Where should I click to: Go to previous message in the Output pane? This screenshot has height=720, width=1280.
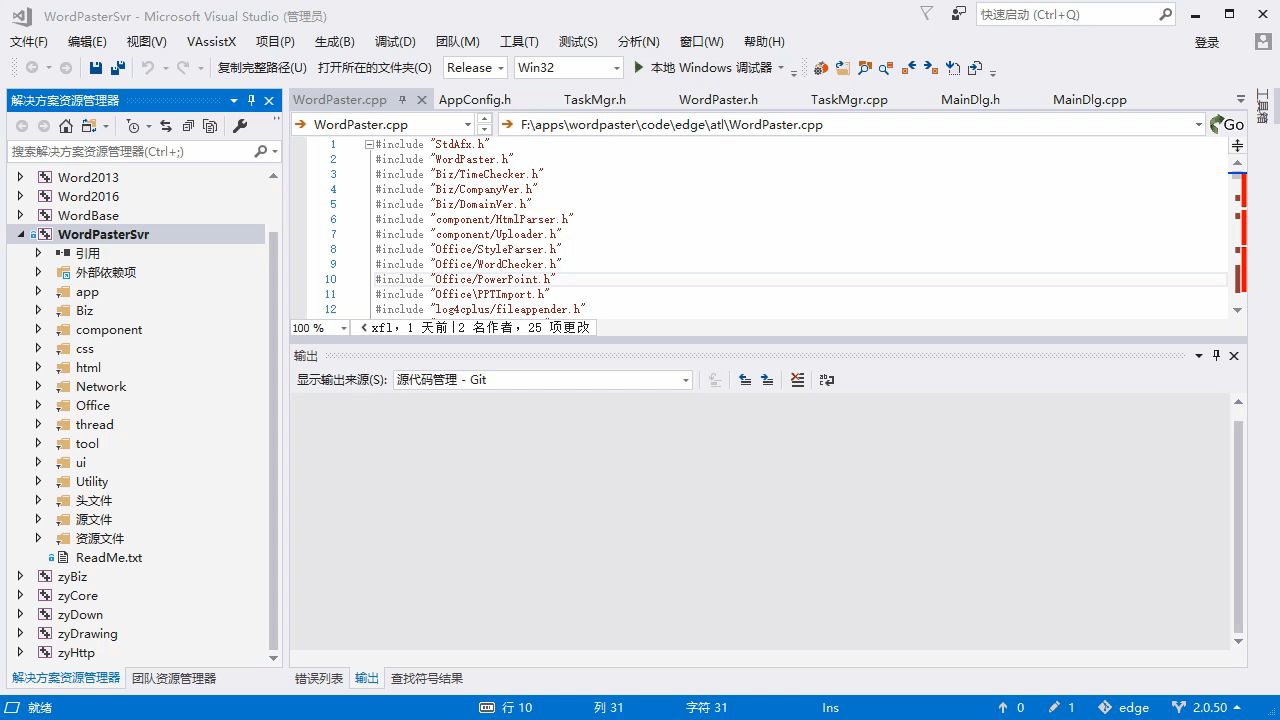pos(745,380)
